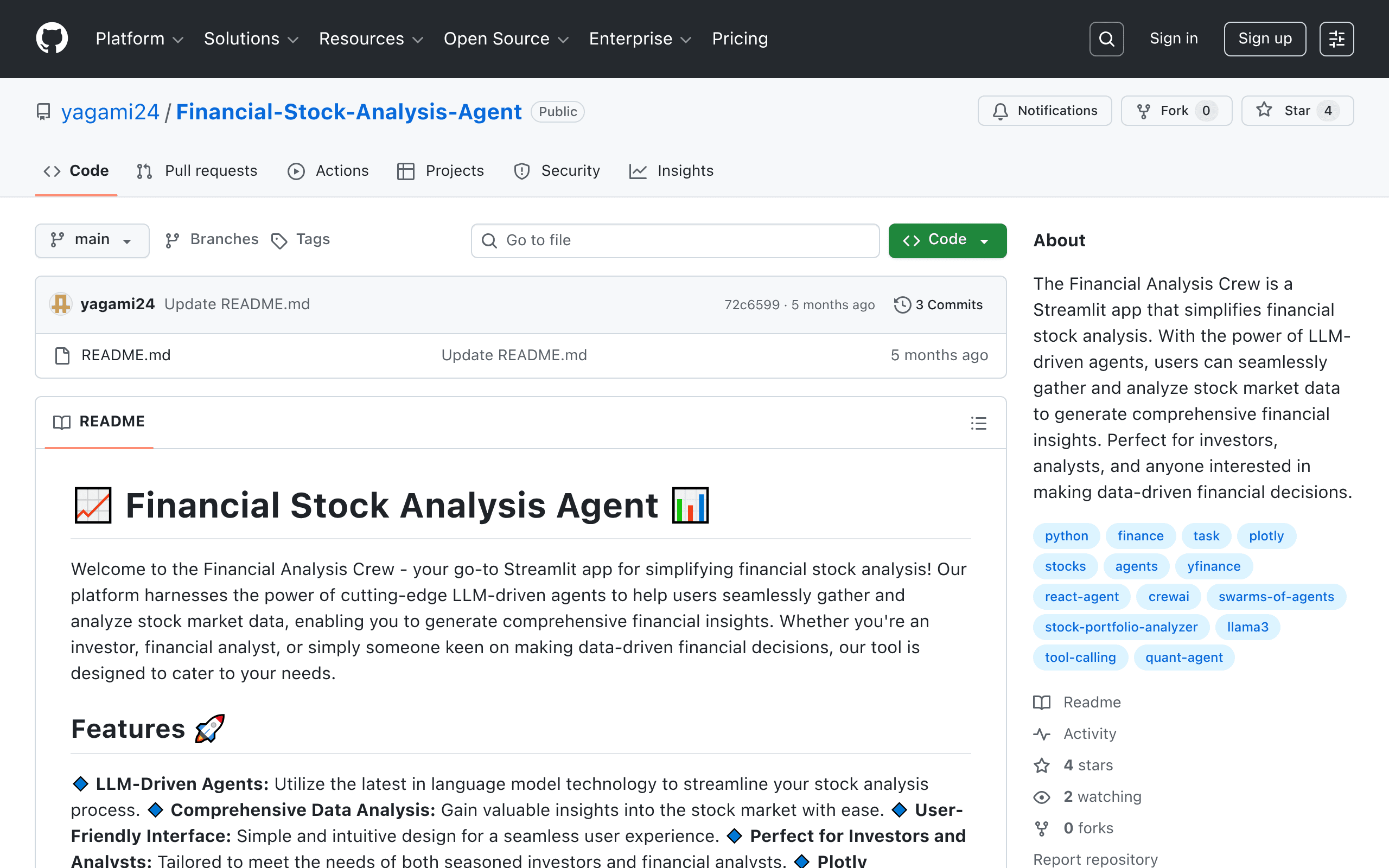The height and width of the screenshot is (868, 1389).
Task: Open the README outline list icon
Action: [x=979, y=423]
